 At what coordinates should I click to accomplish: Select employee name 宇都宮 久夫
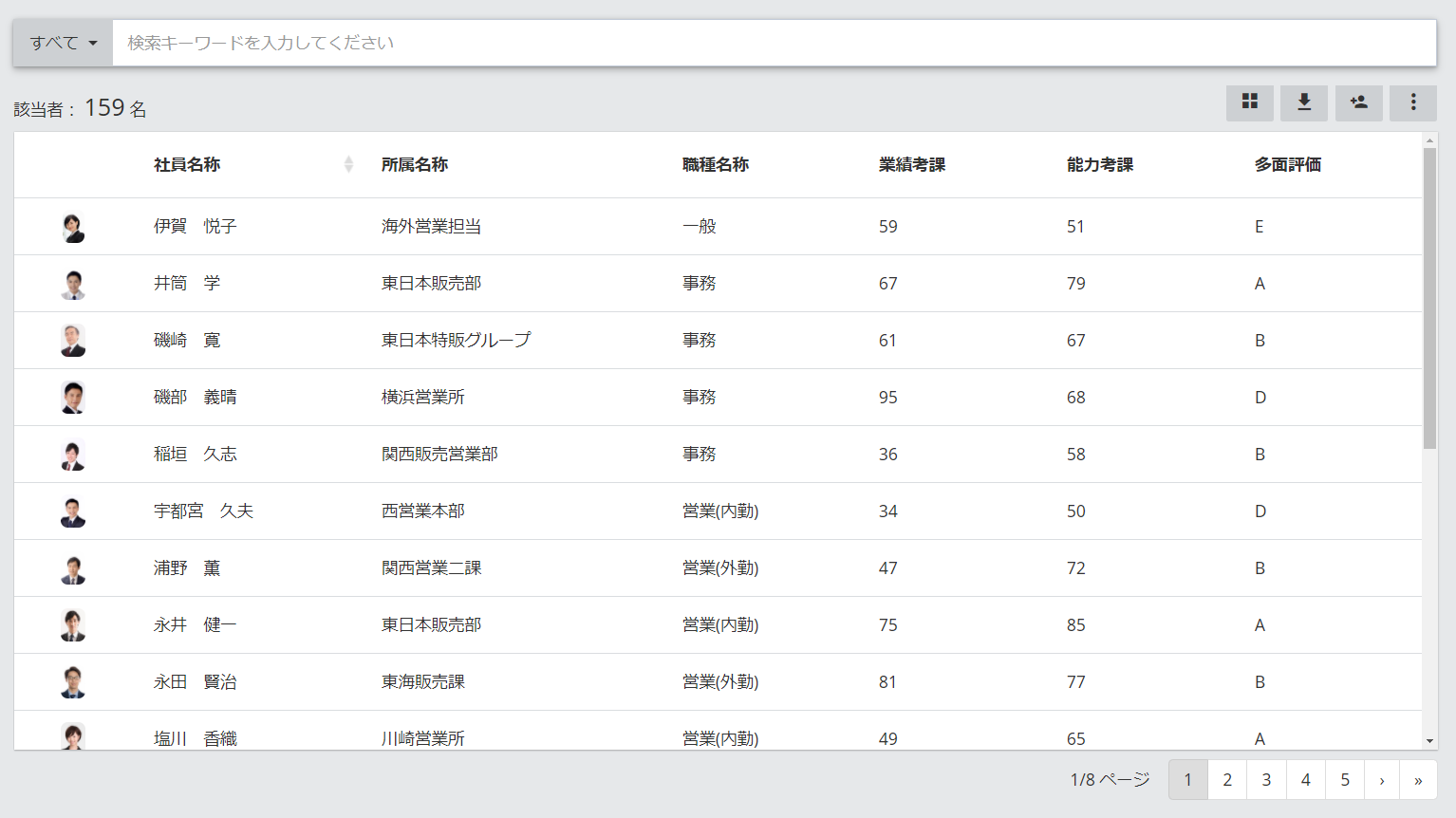click(203, 511)
